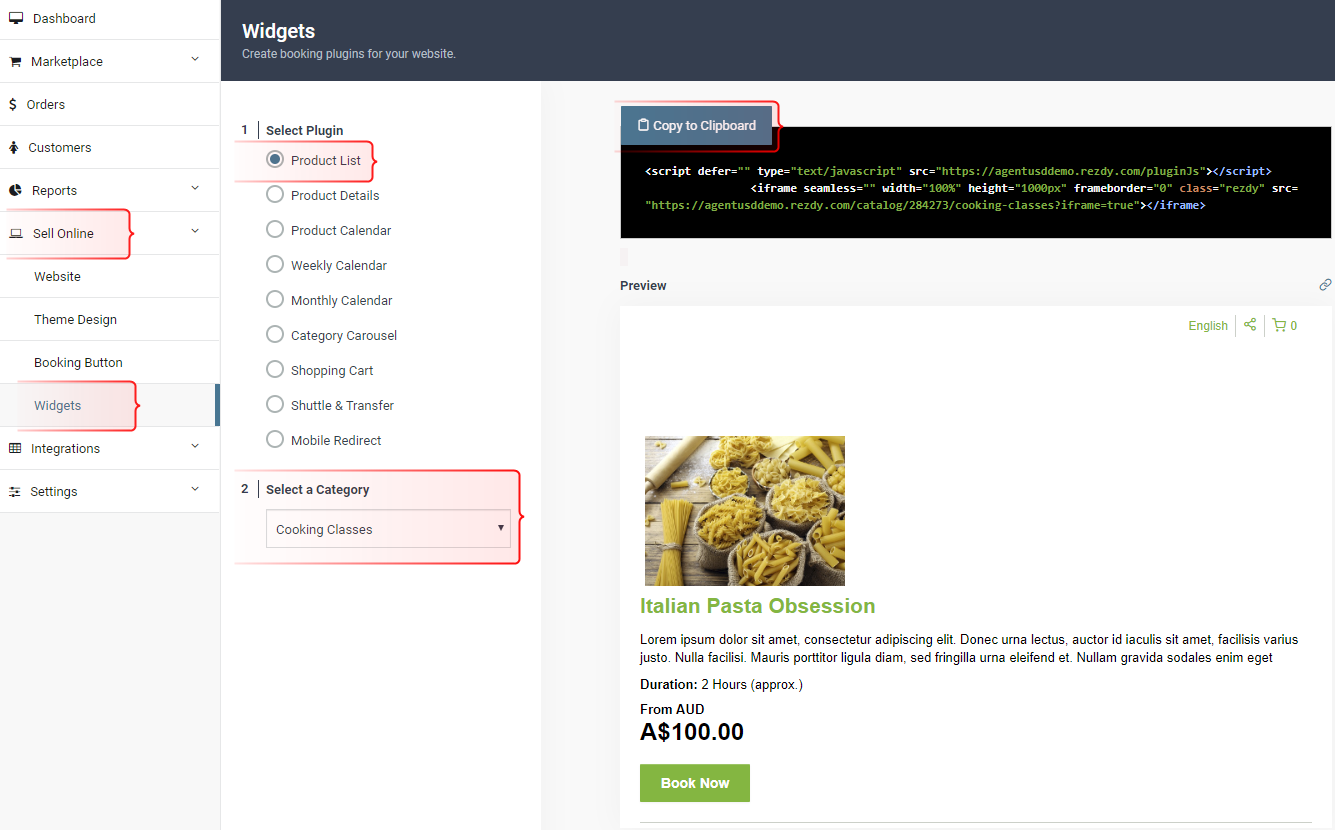
Task: Open the Booking Button submenu item
Action: (110, 362)
